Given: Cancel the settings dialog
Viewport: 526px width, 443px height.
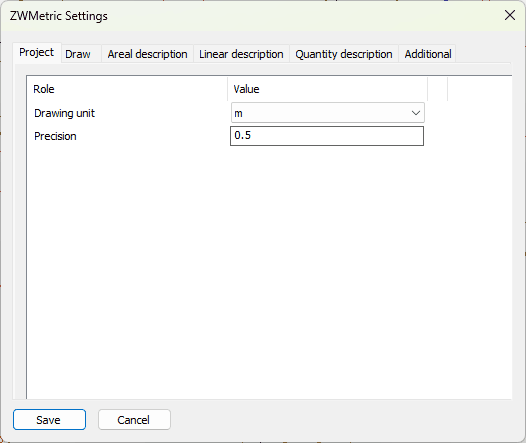Looking at the screenshot, I should click(x=134, y=420).
